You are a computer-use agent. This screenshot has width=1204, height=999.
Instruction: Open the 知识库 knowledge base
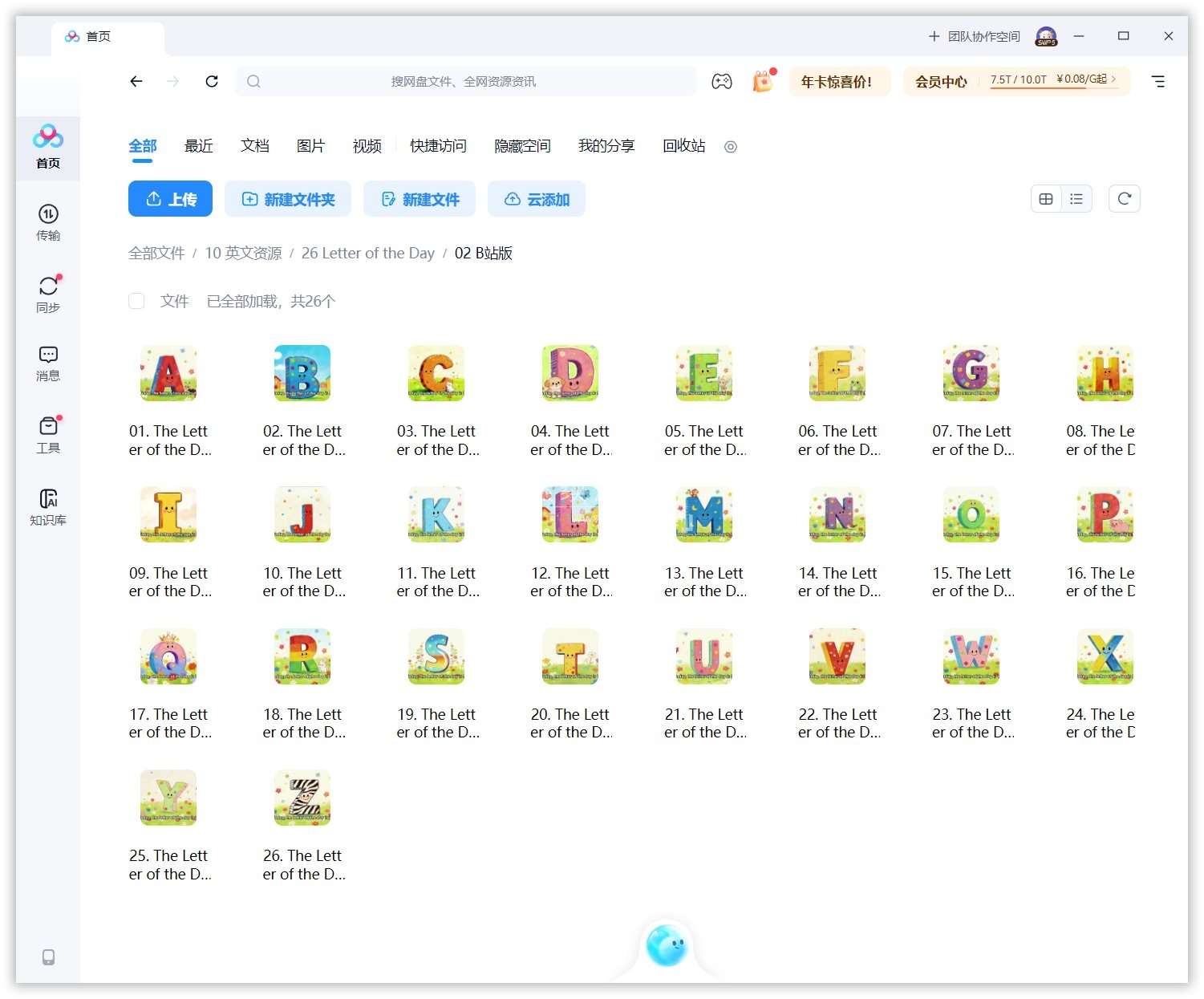click(x=48, y=506)
